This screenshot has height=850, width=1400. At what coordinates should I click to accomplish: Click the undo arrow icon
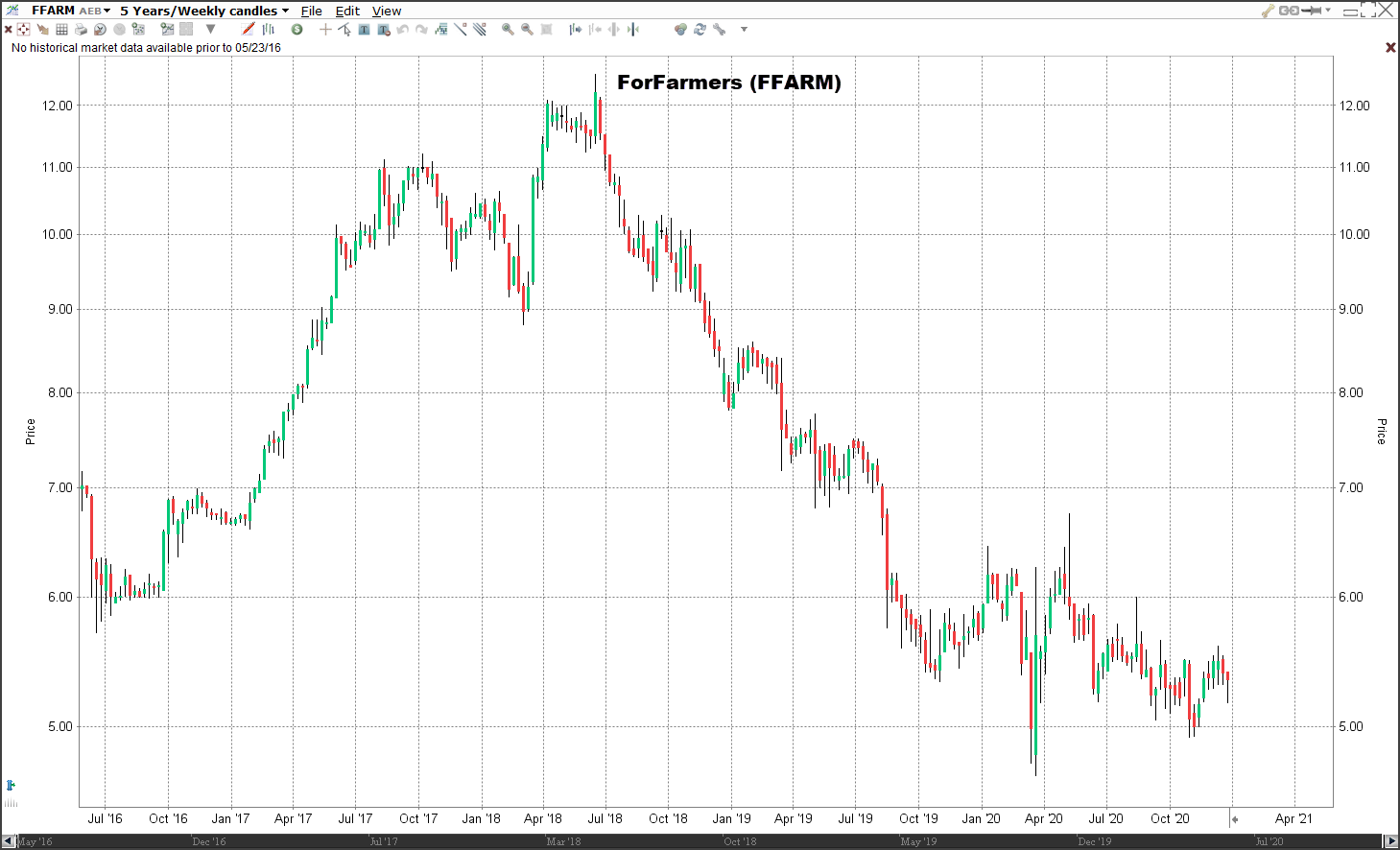click(403, 30)
